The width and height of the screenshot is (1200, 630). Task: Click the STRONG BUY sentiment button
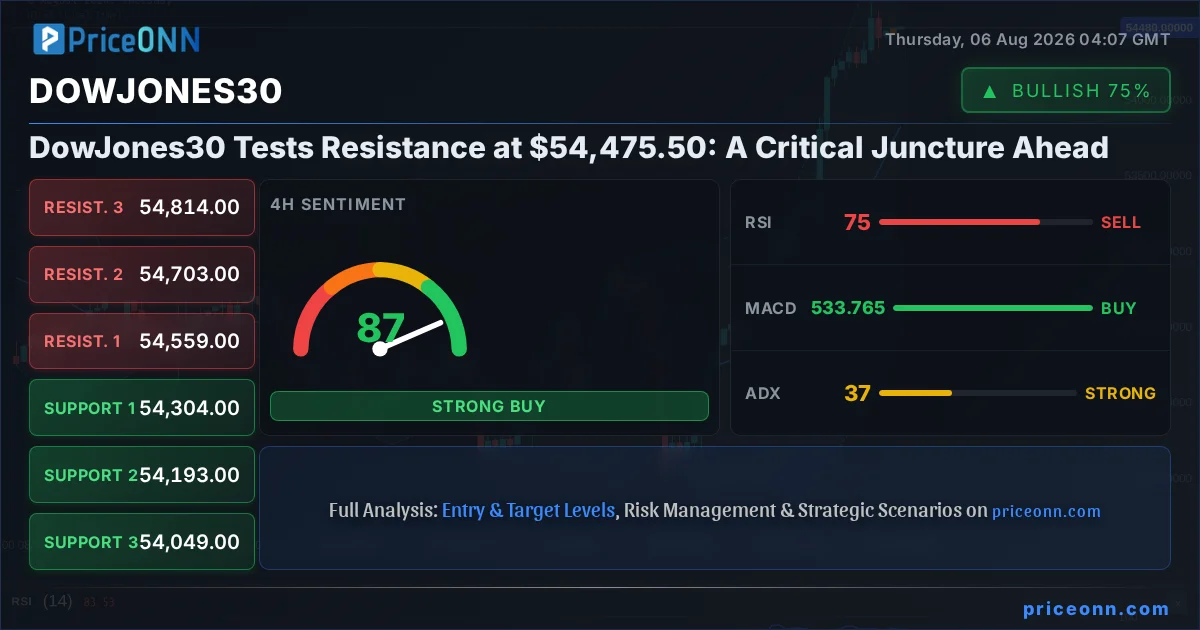click(489, 406)
